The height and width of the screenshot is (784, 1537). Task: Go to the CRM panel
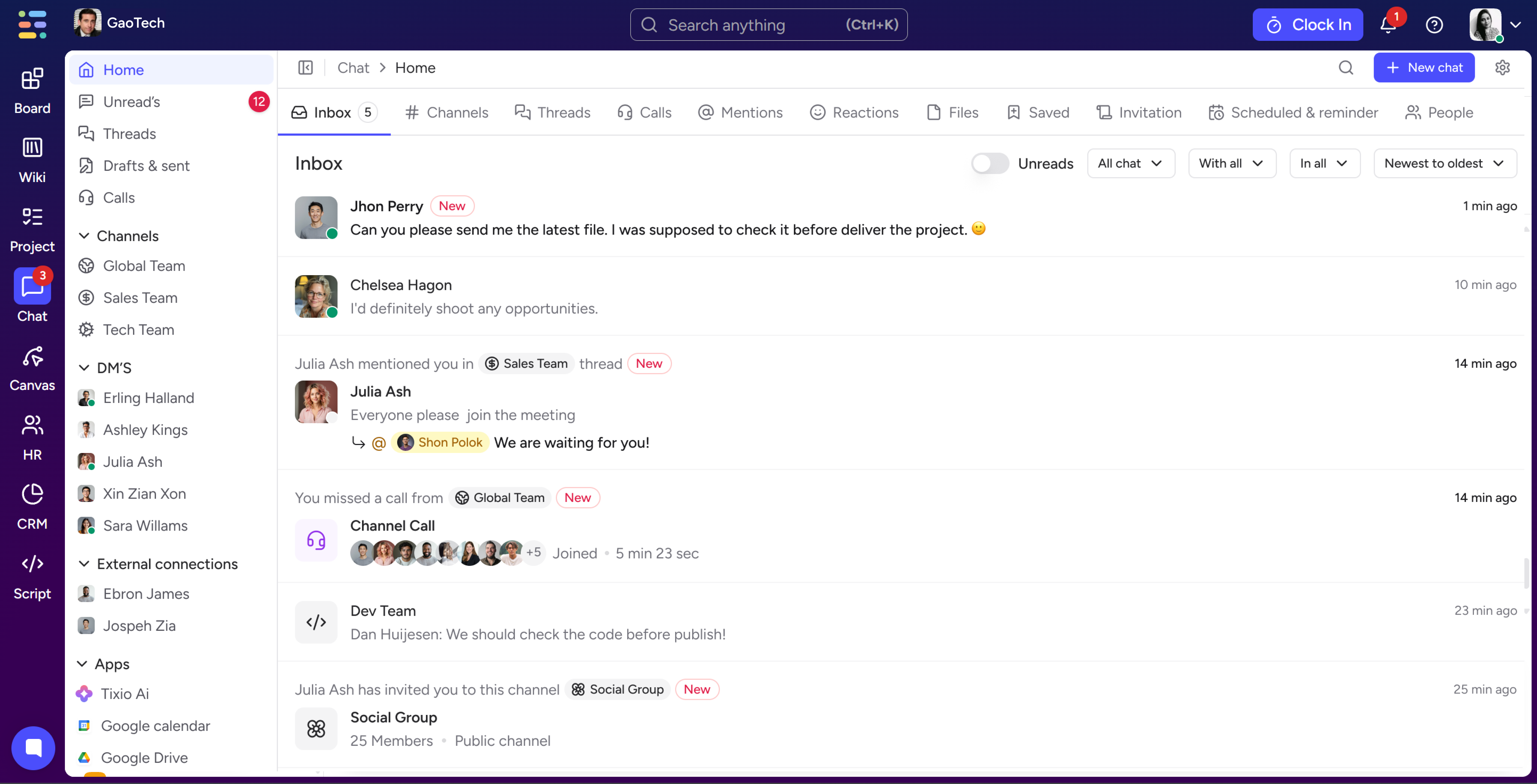[x=32, y=505]
